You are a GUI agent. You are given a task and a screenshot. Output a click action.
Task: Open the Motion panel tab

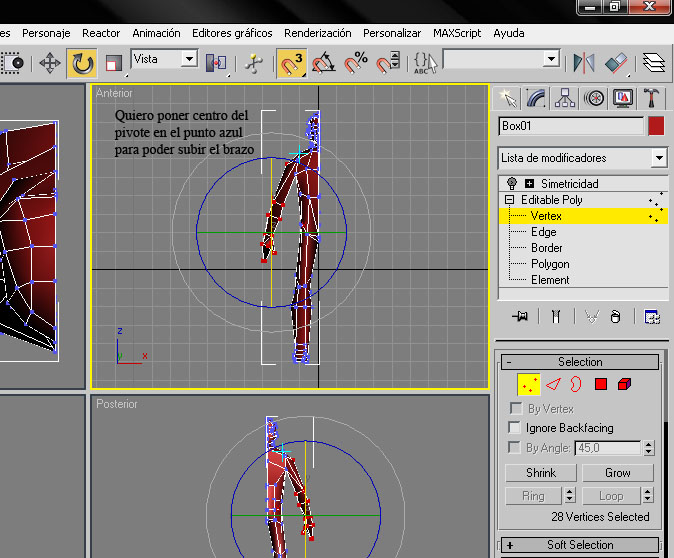[x=594, y=98]
